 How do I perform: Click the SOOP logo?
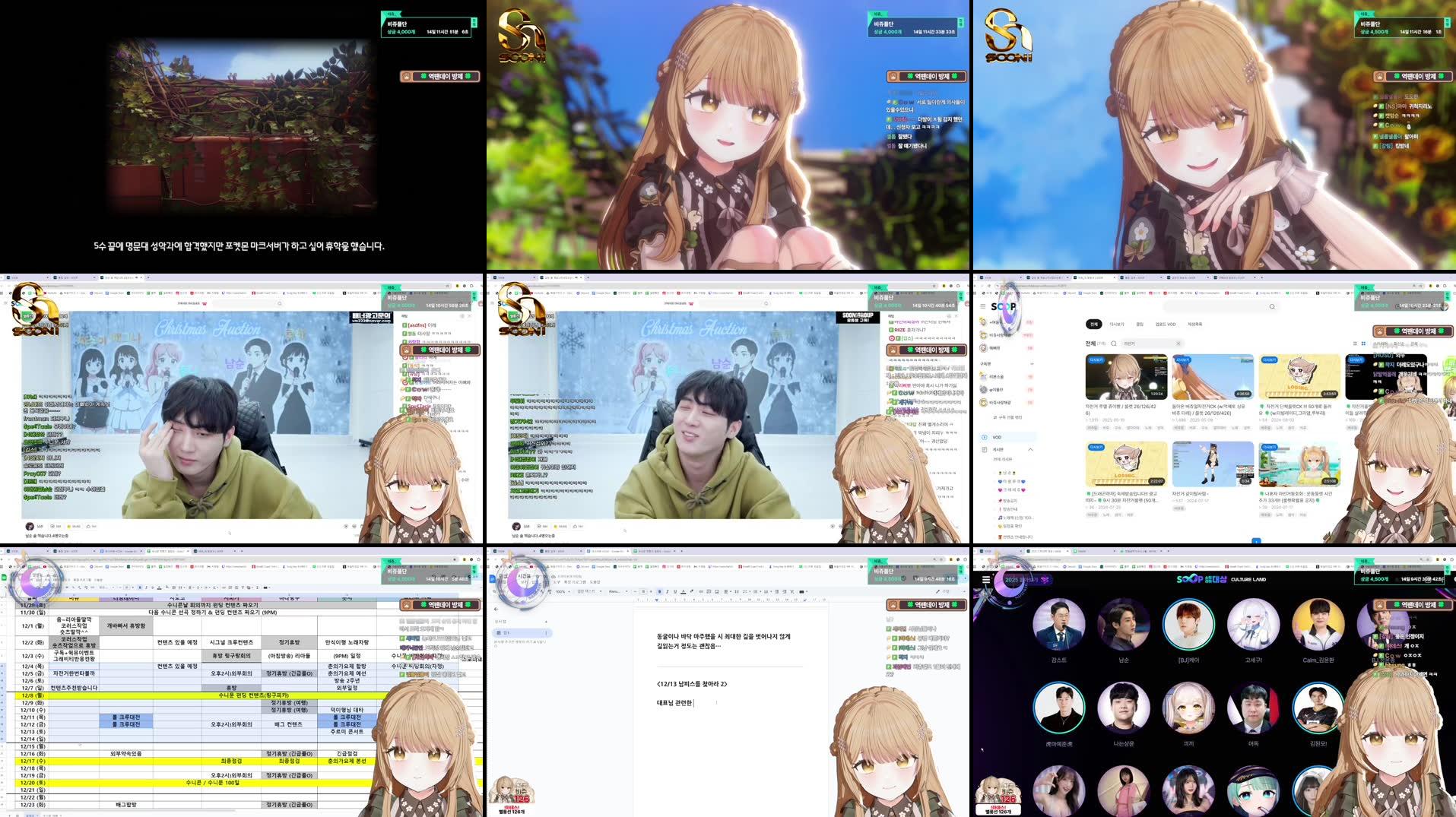(1004, 306)
